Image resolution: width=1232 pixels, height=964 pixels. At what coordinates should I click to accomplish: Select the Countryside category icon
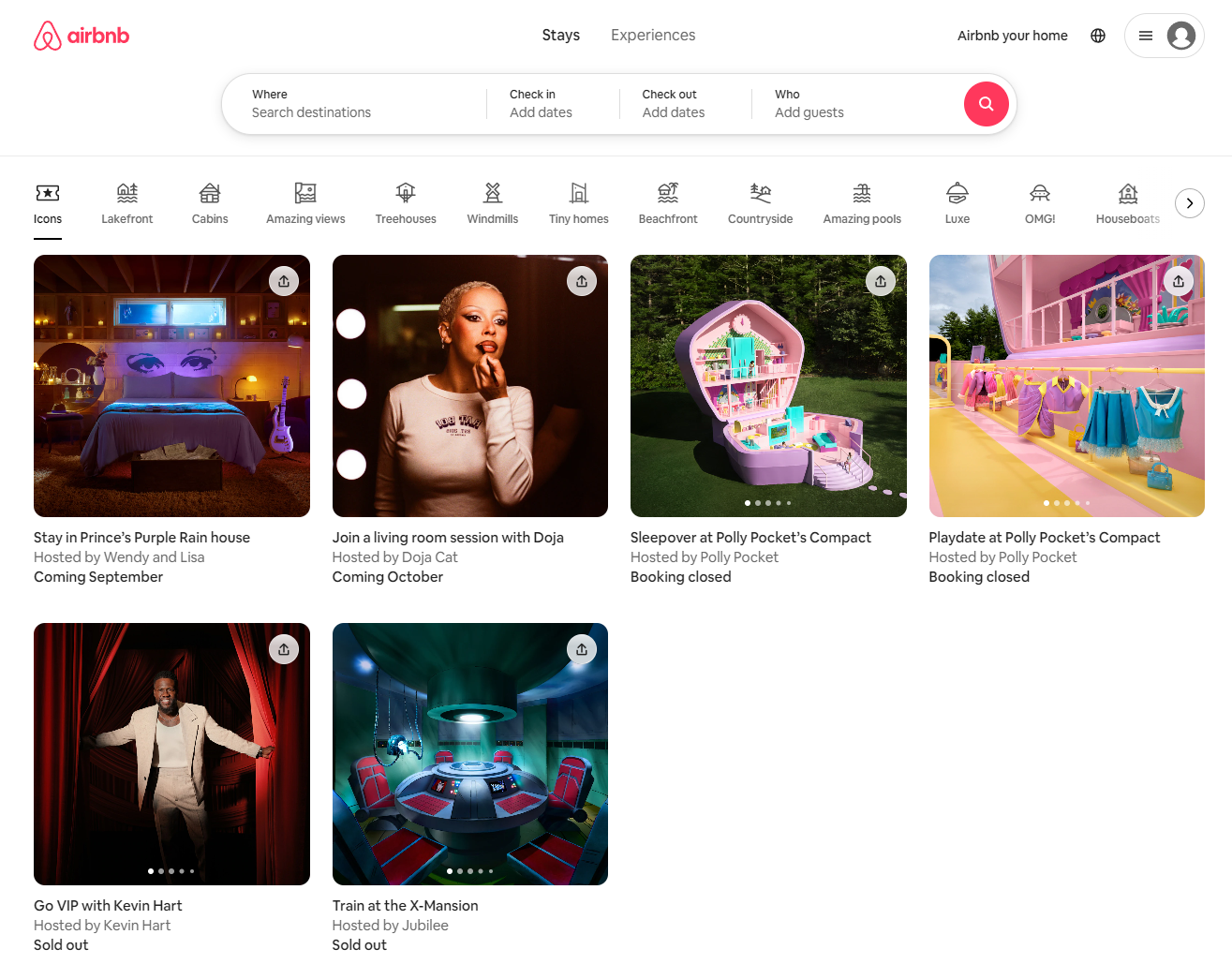[761, 193]
